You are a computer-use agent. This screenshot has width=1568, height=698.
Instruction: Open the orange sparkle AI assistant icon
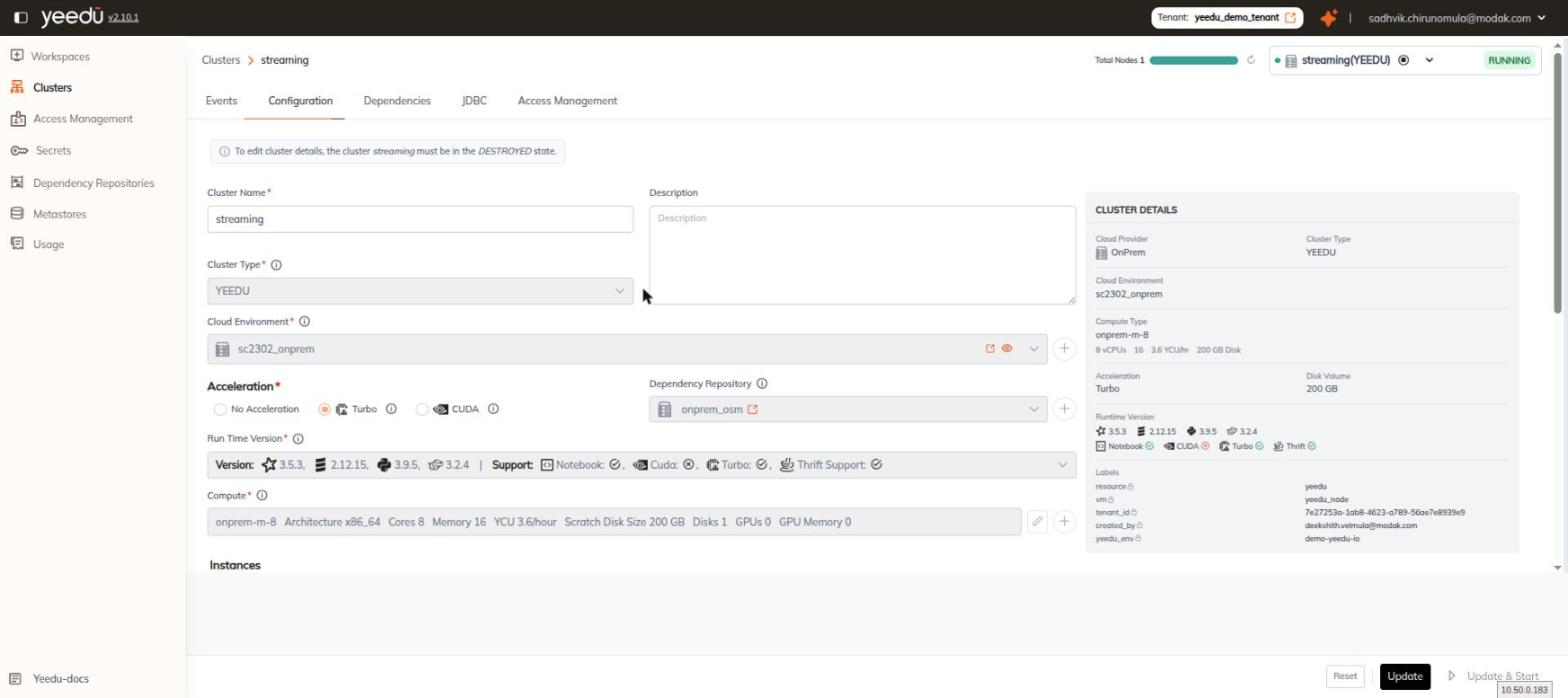1328,18
